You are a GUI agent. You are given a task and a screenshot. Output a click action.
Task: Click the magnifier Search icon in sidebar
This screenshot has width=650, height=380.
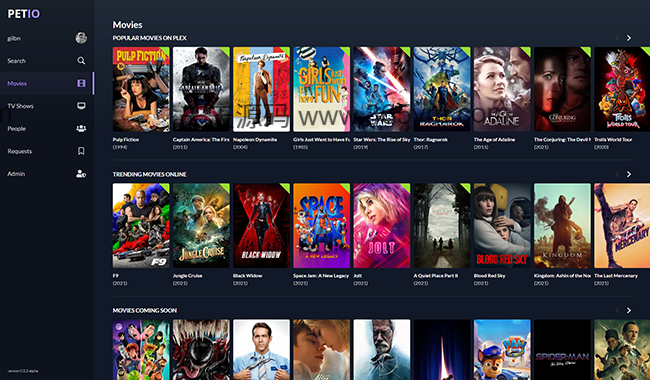[81, 61]
